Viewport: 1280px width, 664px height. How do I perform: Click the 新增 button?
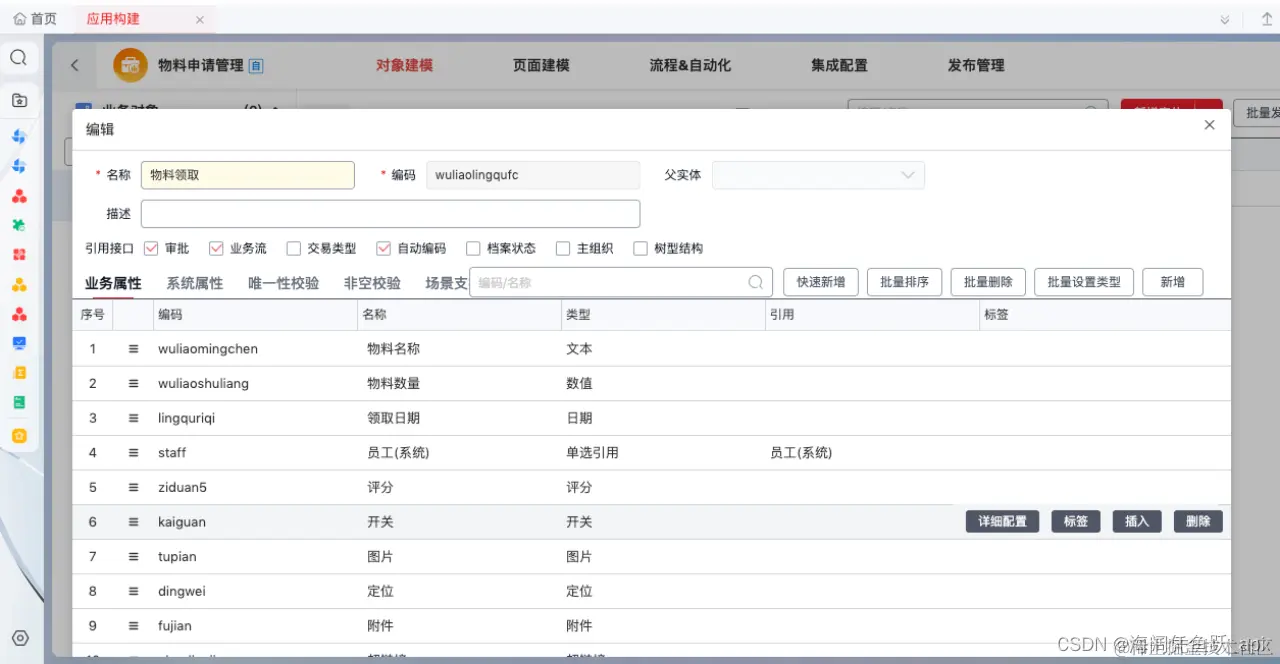pos(1173,282)
